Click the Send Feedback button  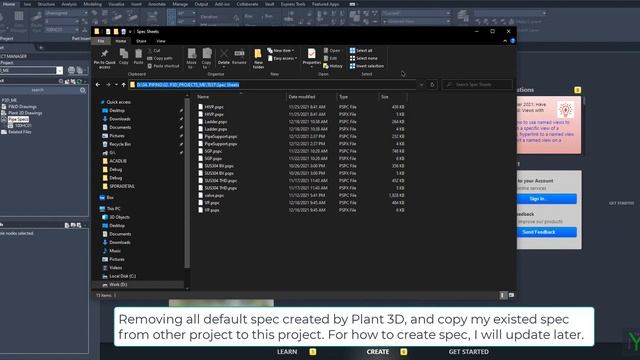click(547, 232)
